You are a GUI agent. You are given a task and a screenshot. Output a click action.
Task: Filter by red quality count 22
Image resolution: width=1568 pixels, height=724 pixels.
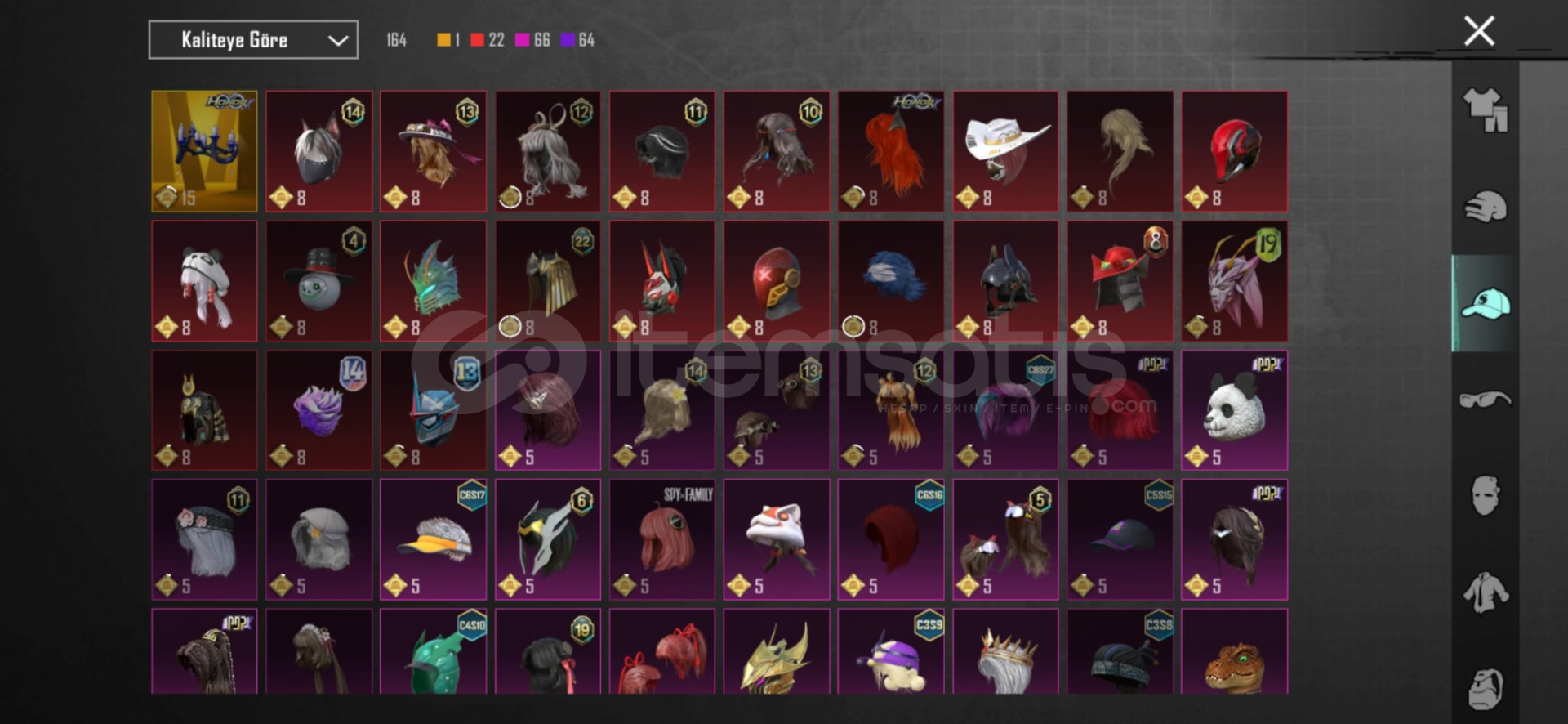[x=488, y=40]
